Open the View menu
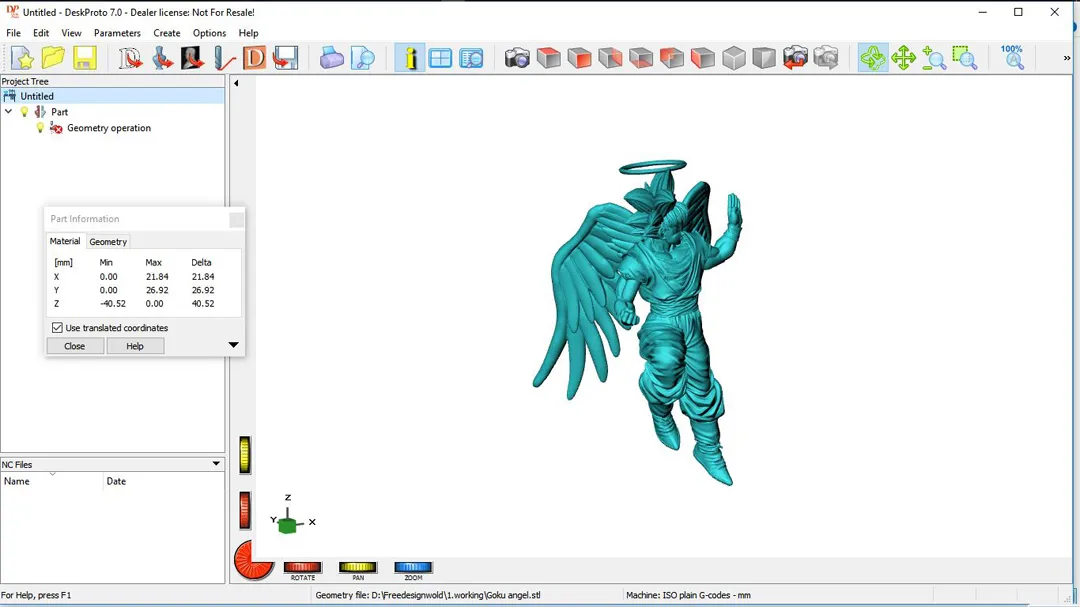 click(71, 33)
